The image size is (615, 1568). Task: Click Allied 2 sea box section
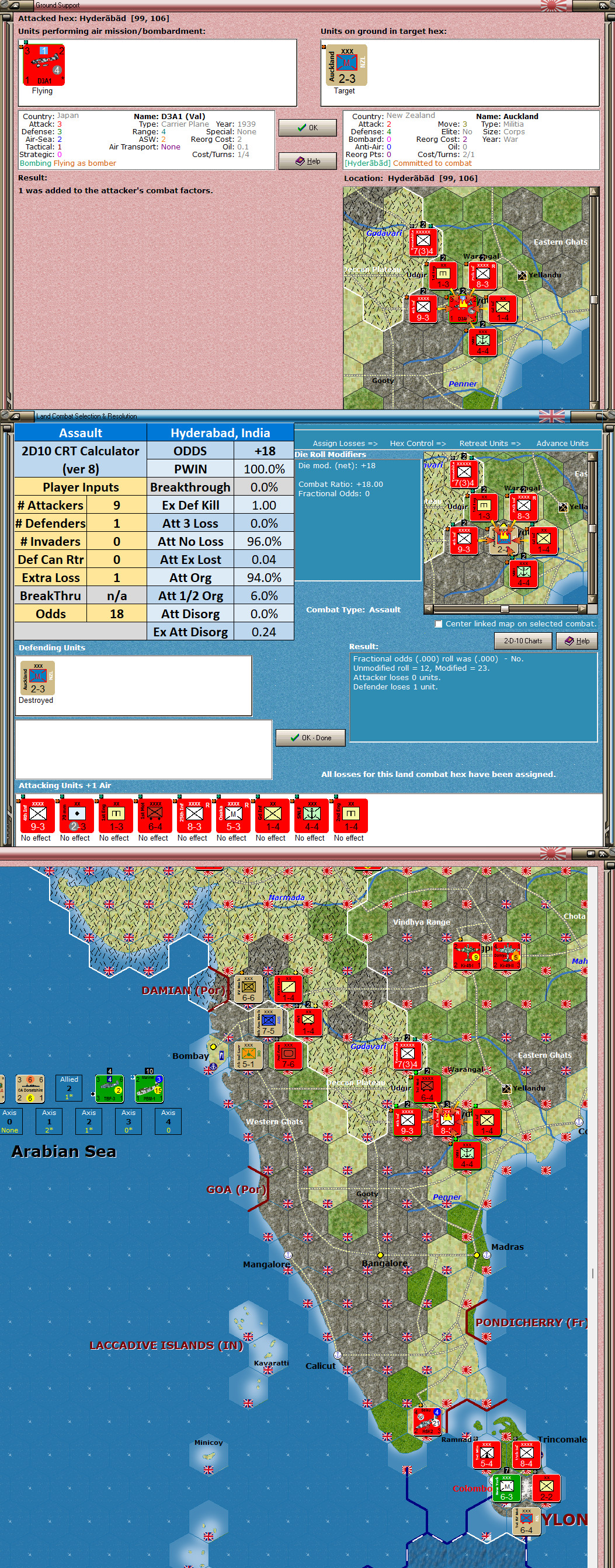tap(69, 1087)
